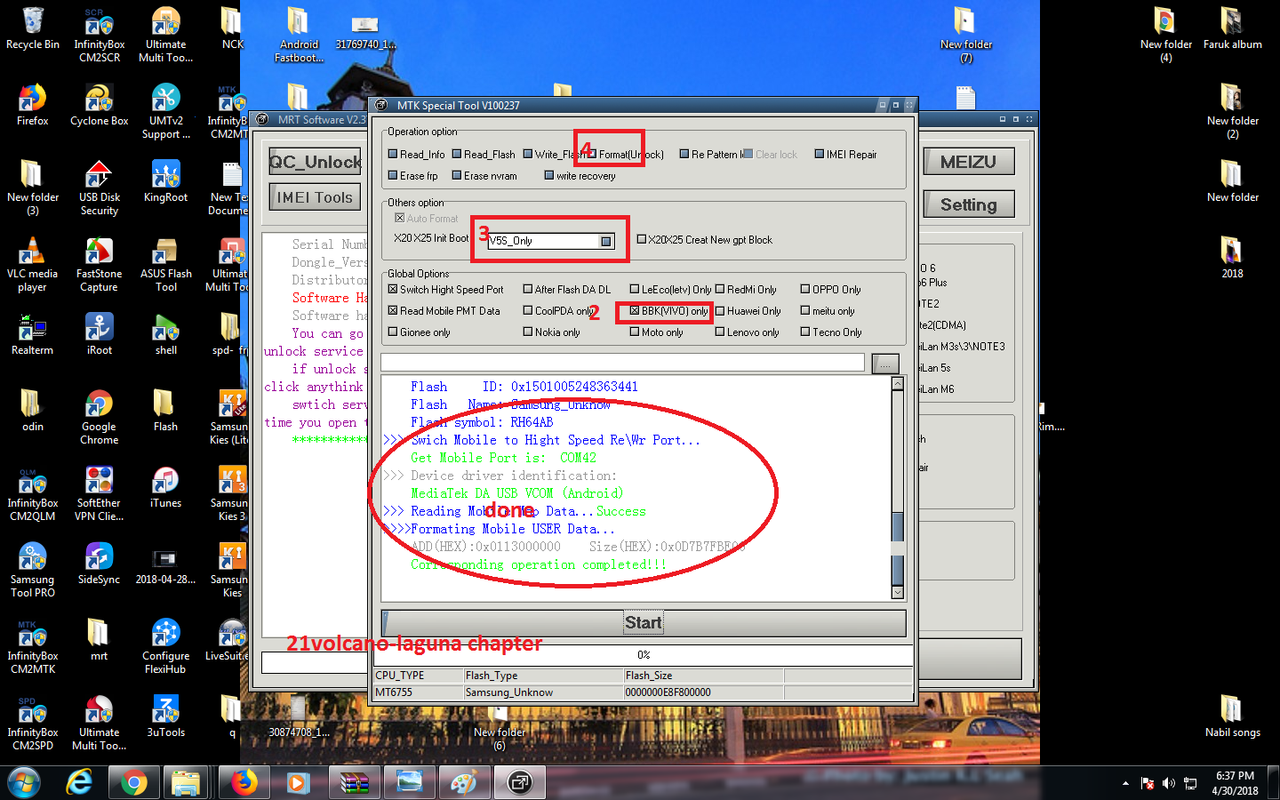Image resolution: width=1280 pixels, height=800 pixels.
Task: Click the system clock 6:37 PM
Action: click(x=1235, y=775)
